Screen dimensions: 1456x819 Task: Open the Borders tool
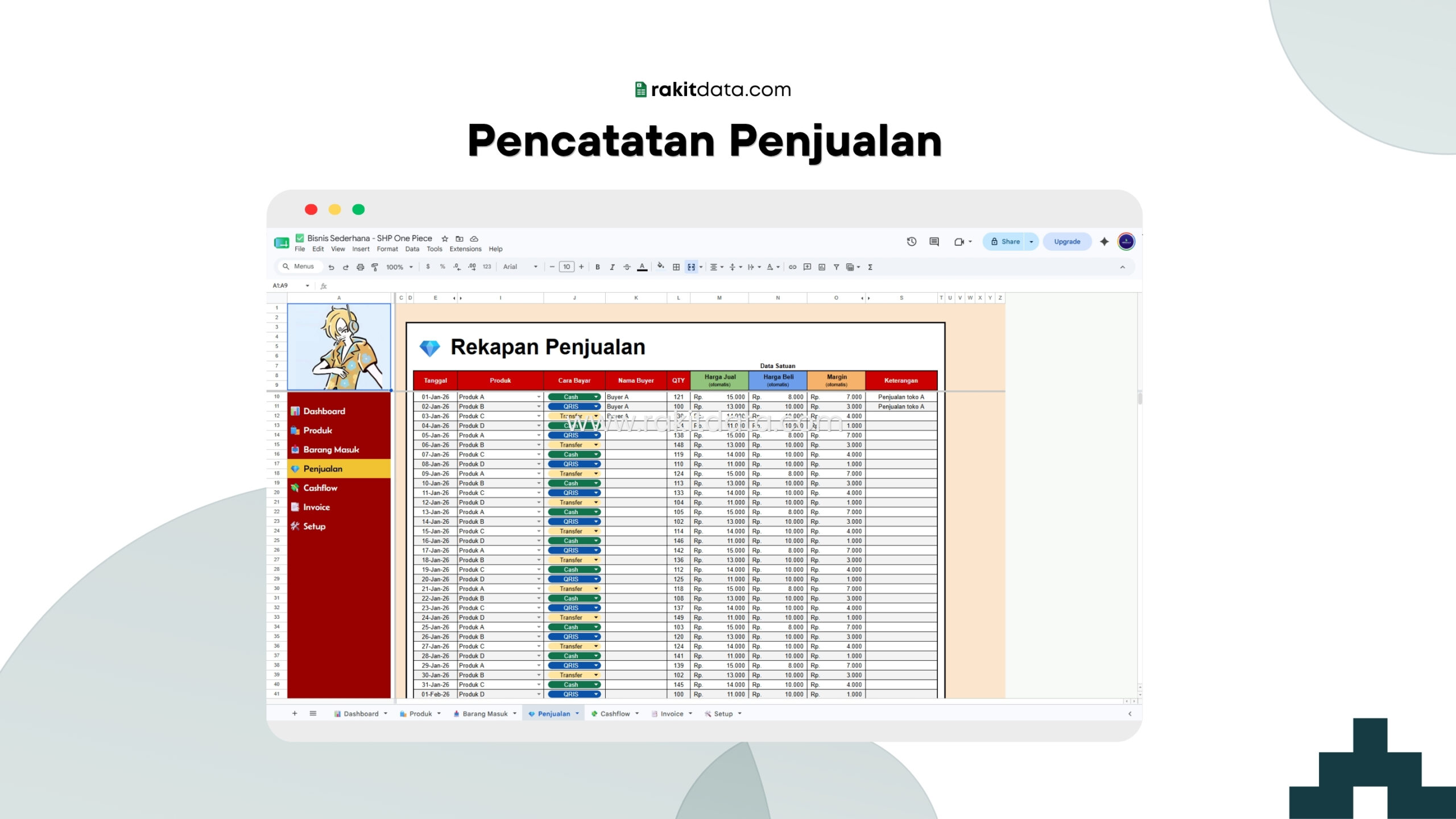coord(676,267)
